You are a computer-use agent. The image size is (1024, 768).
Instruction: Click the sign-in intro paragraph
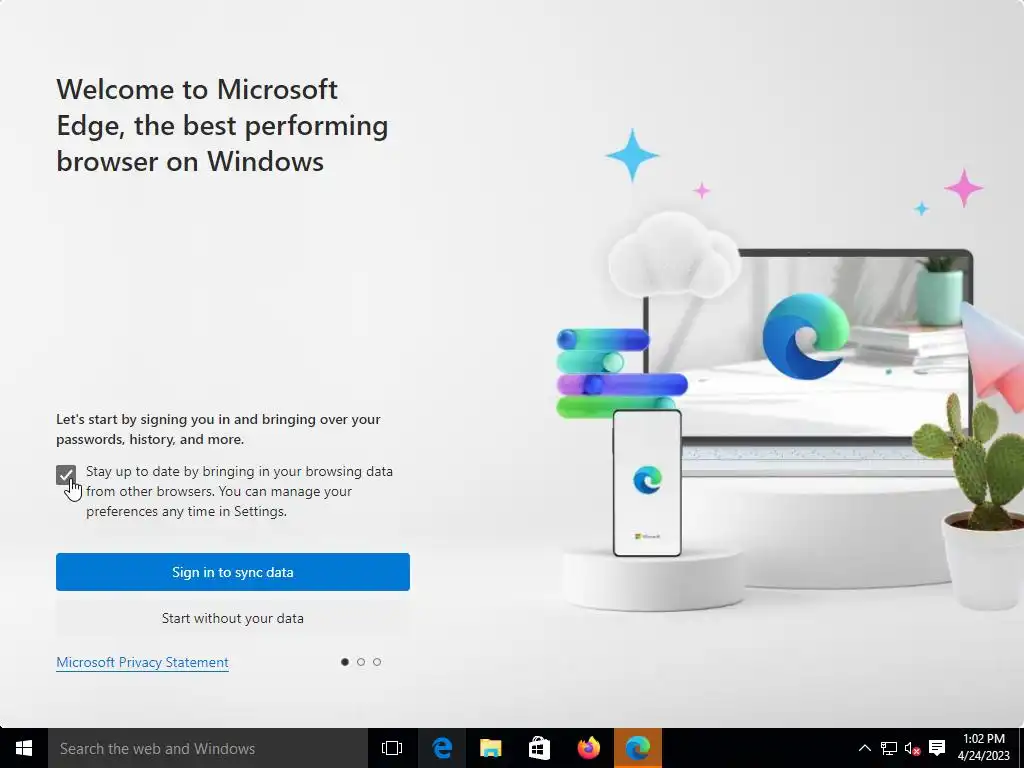tap(218, 429)
